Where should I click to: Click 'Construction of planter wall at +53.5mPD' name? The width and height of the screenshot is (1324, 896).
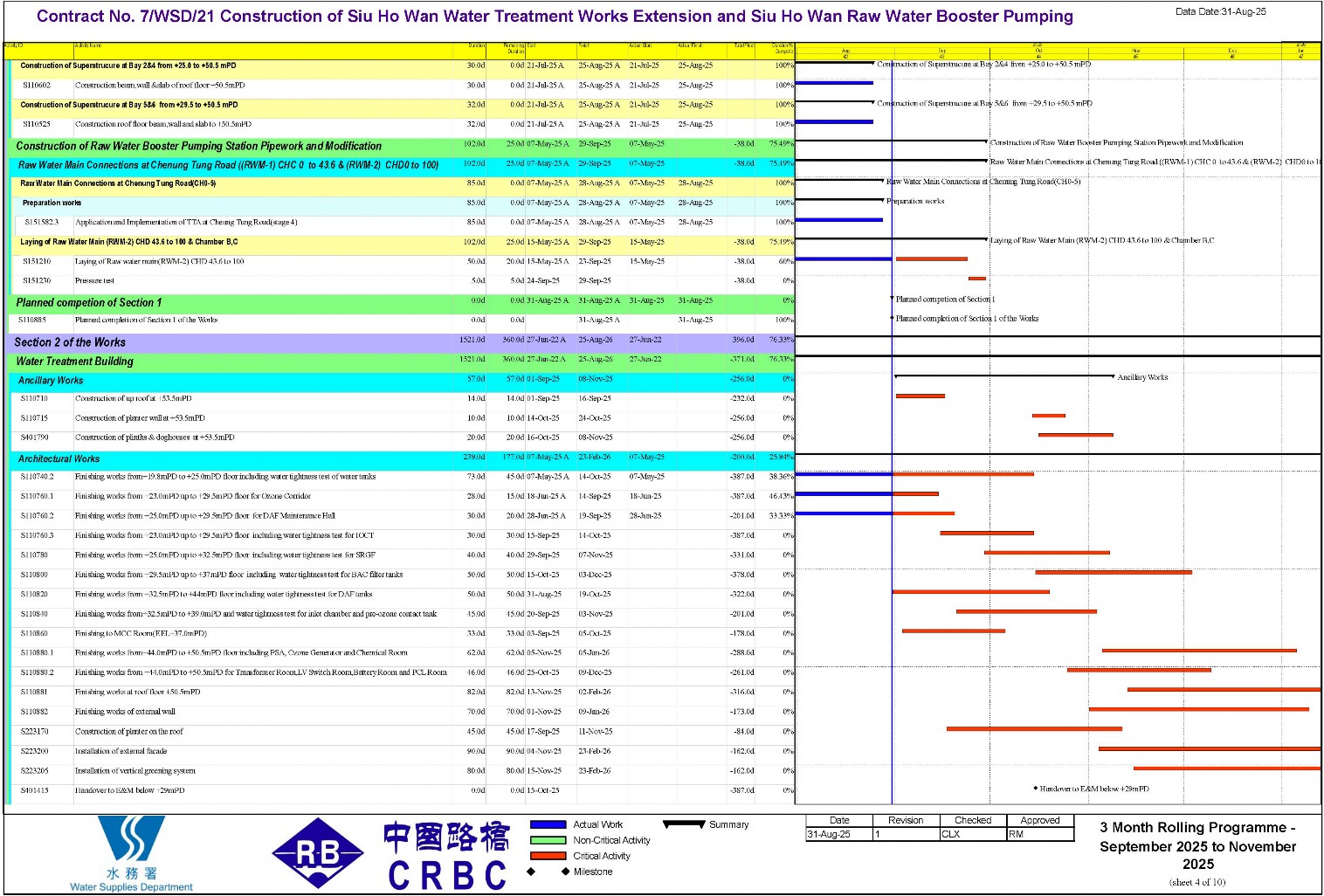click(x=140, y=418)
